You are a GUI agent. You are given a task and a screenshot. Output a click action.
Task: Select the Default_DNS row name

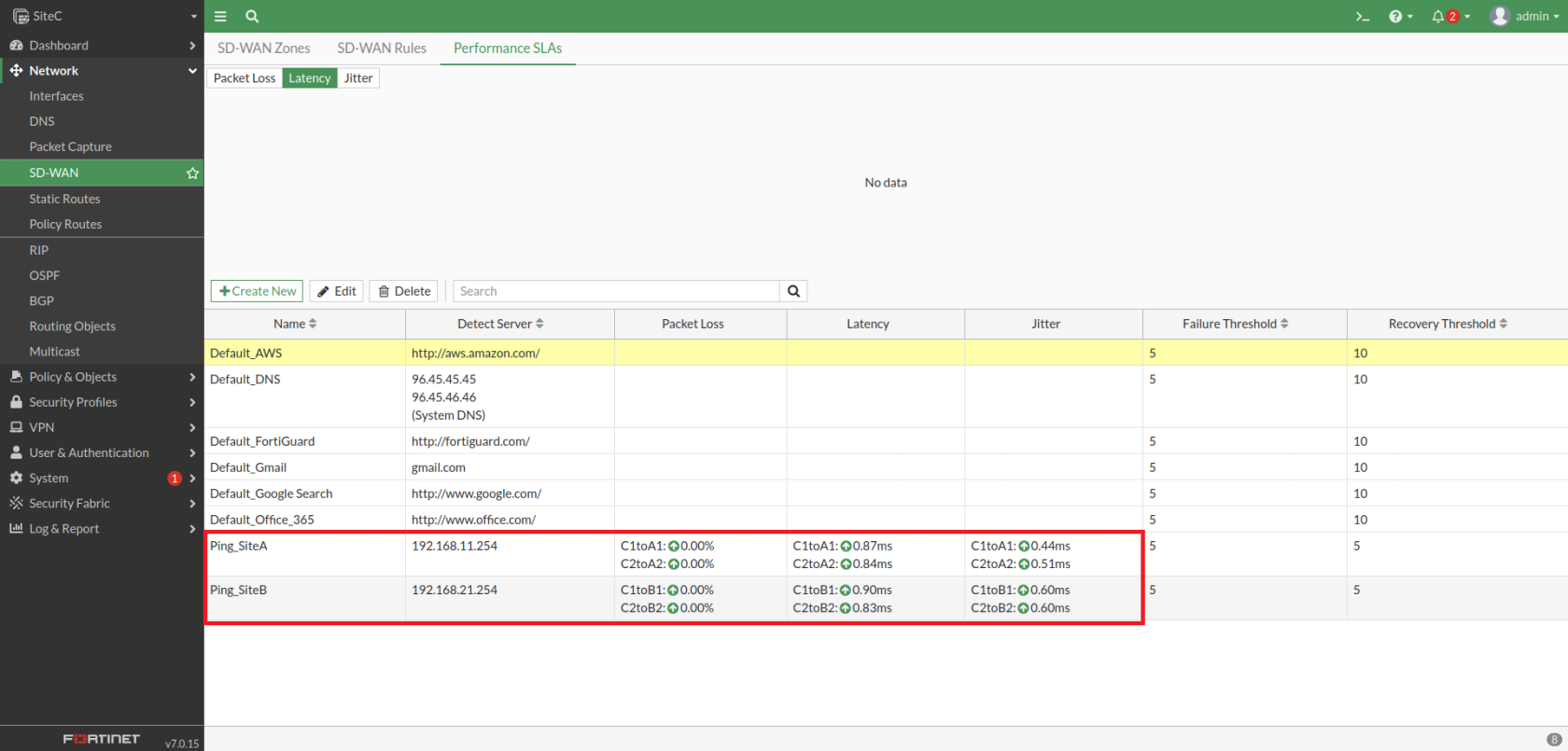click(245, 379)
